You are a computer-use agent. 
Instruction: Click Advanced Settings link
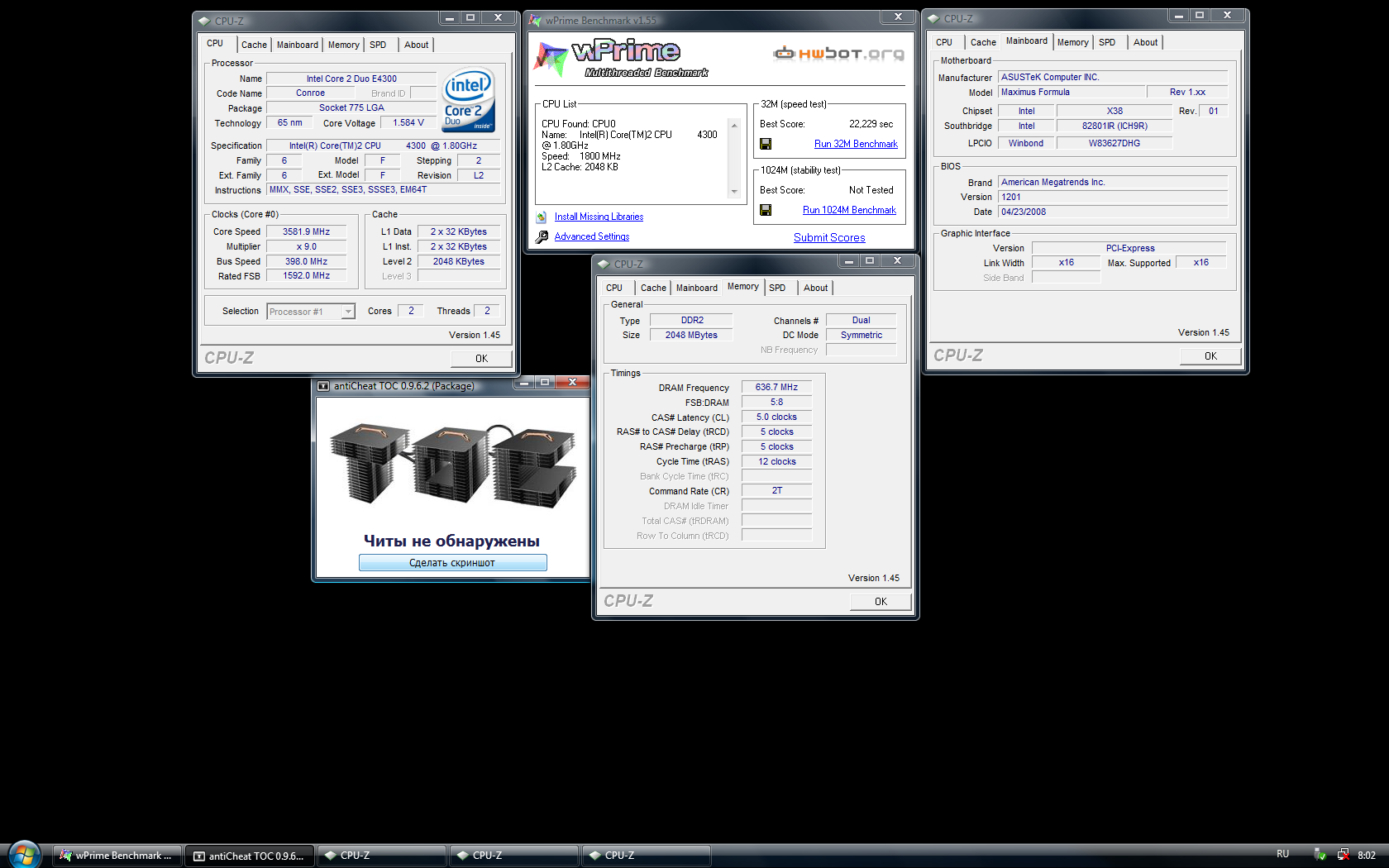[592, 236]
